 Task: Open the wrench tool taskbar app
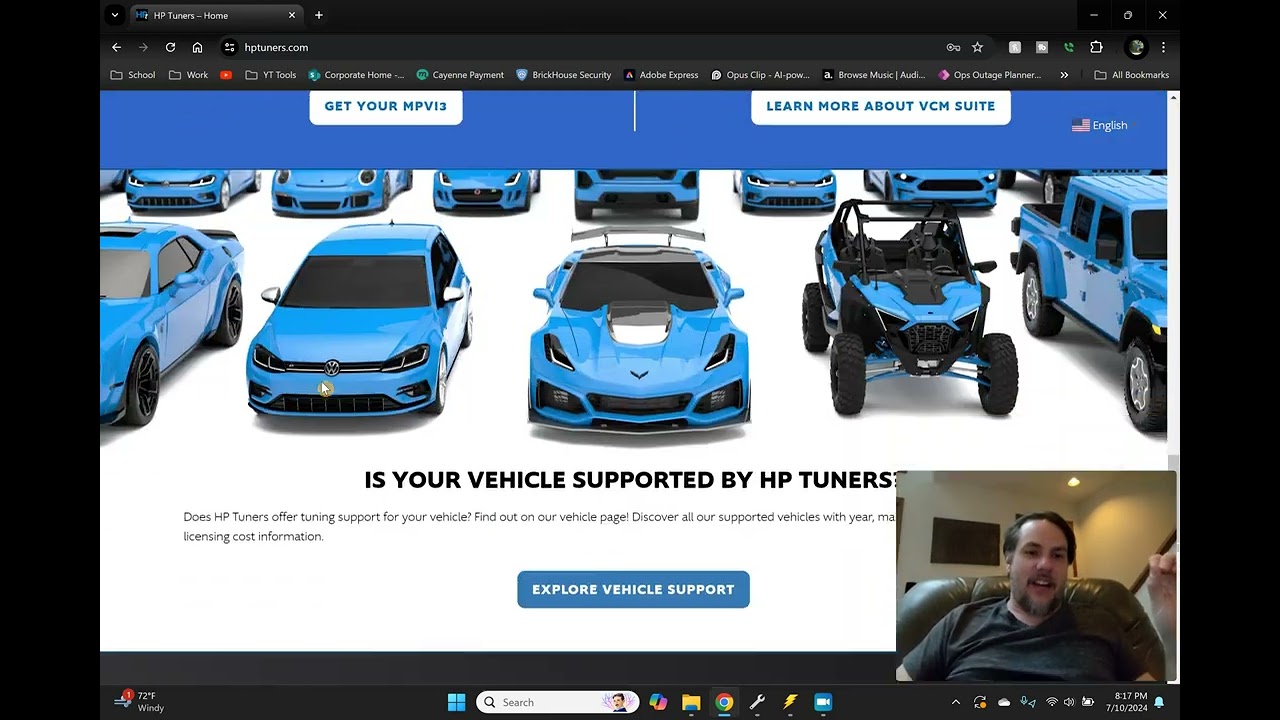(x=757, y=702)
